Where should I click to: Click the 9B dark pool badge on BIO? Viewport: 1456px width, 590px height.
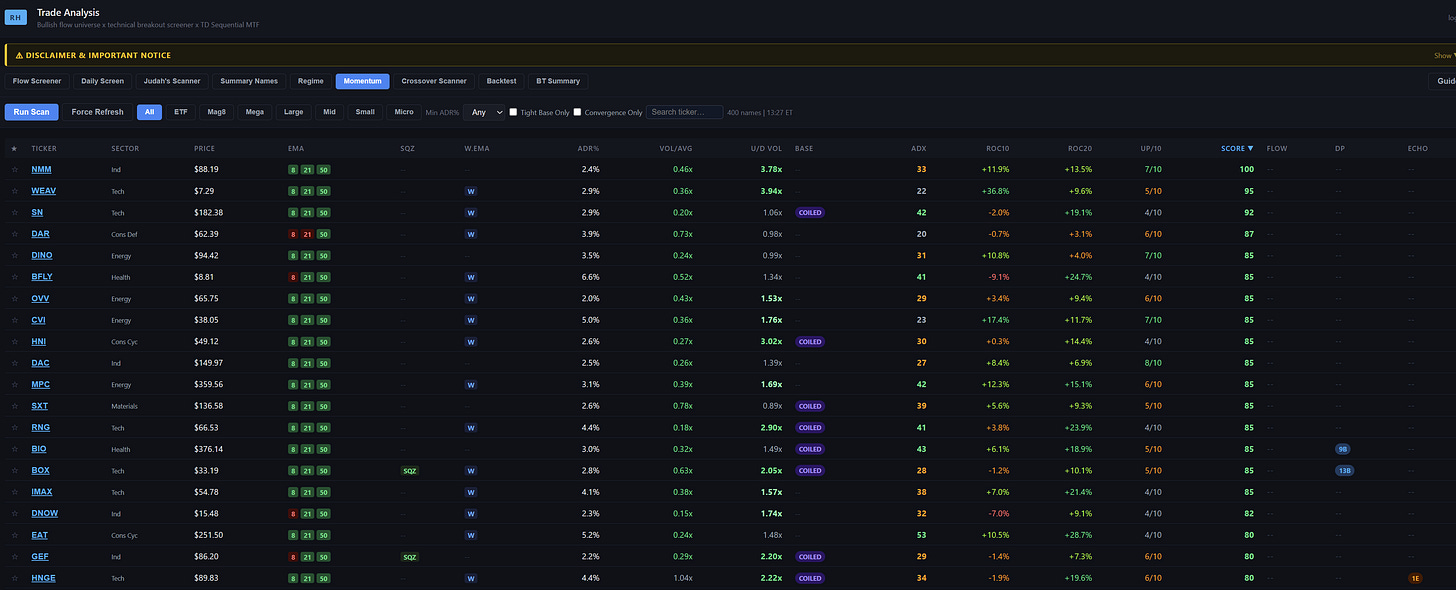(1343, 449)
